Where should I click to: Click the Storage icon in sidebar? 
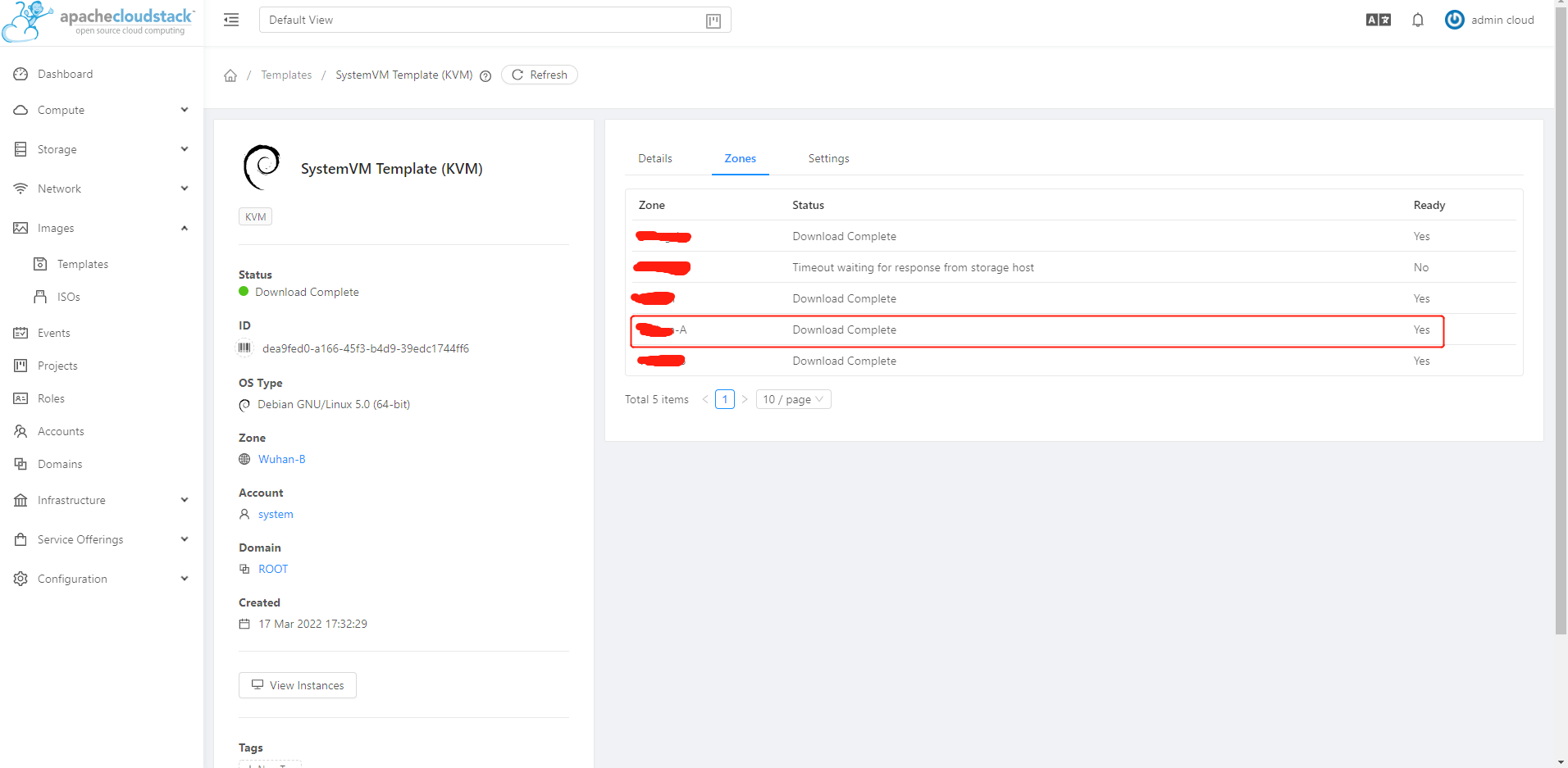point(21,149)
